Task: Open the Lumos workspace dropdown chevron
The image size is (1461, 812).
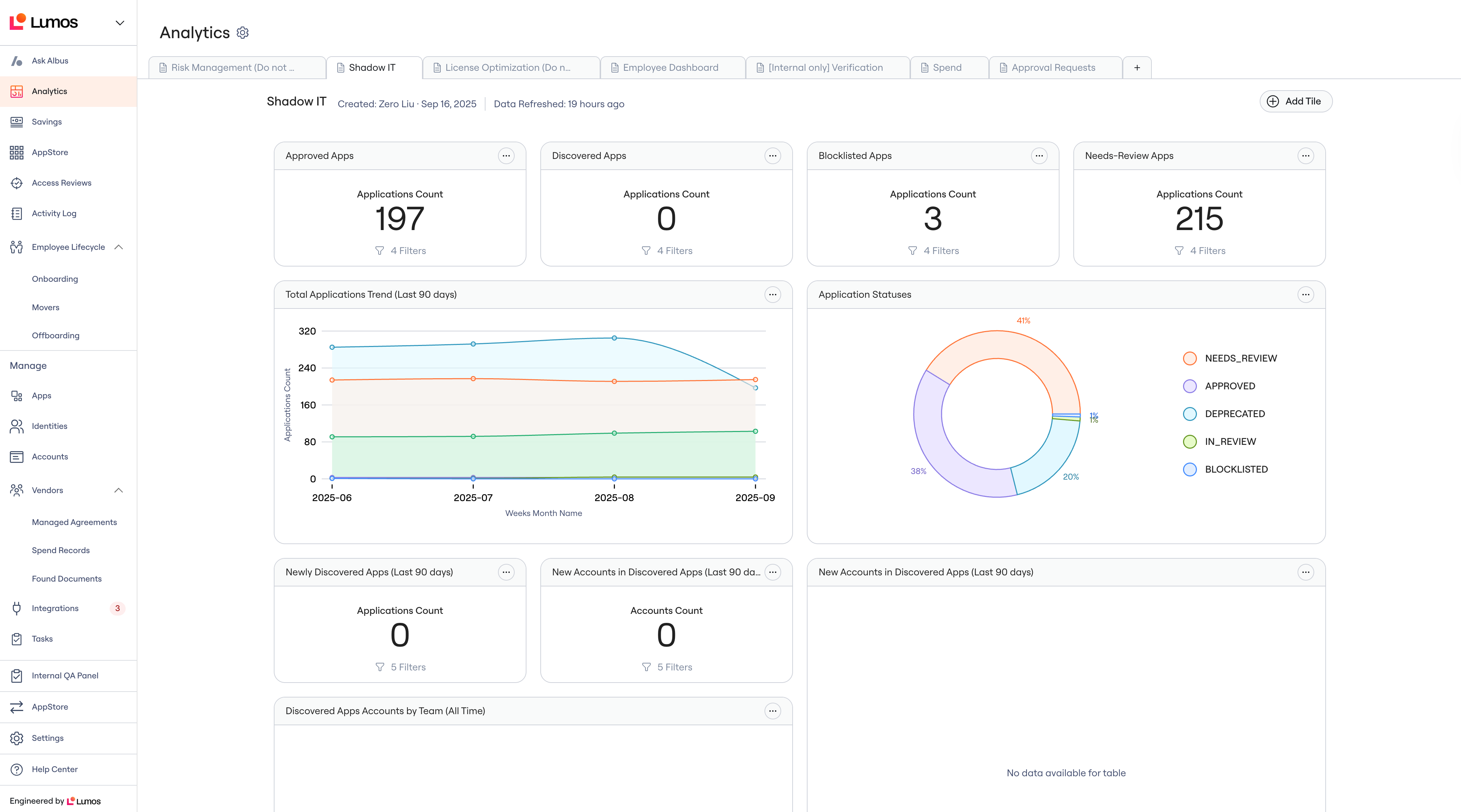Action: tap(120, 23)
